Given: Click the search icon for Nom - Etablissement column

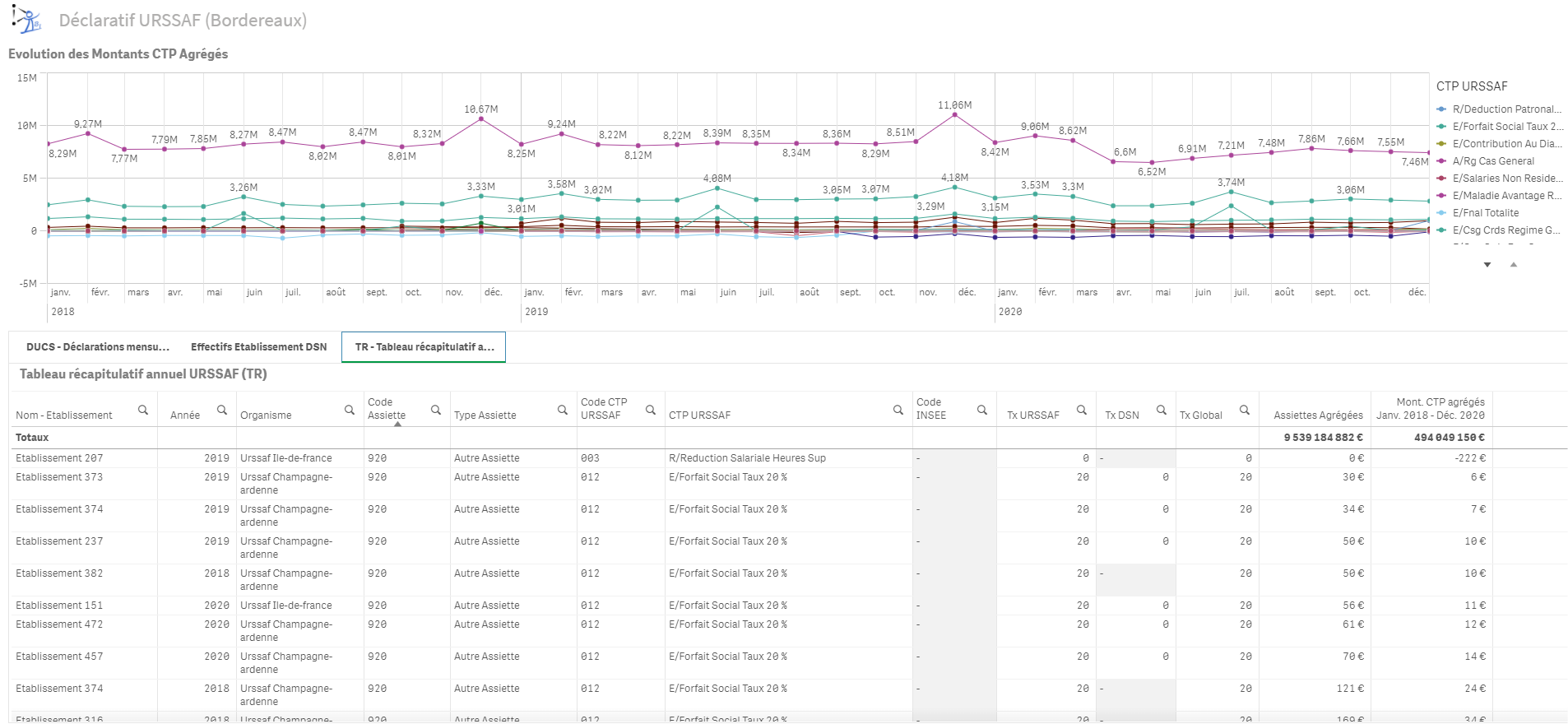Looking at the screenshot, I should point(143,410).
